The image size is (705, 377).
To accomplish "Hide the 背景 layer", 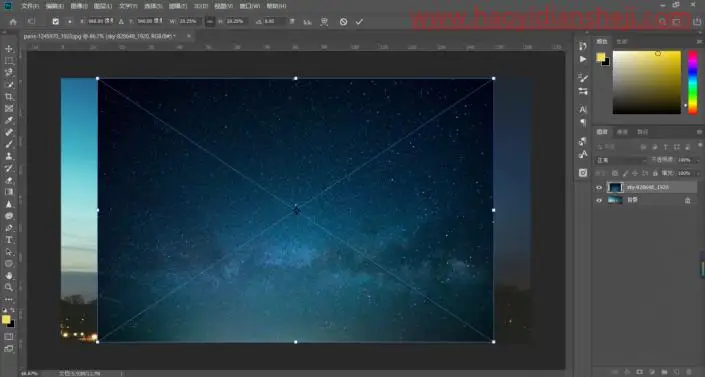I will (x=599, y=201).
